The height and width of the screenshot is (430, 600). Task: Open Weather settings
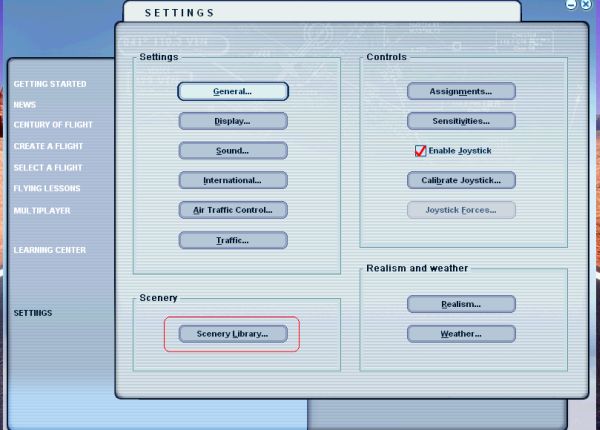(x=461, y=333)
